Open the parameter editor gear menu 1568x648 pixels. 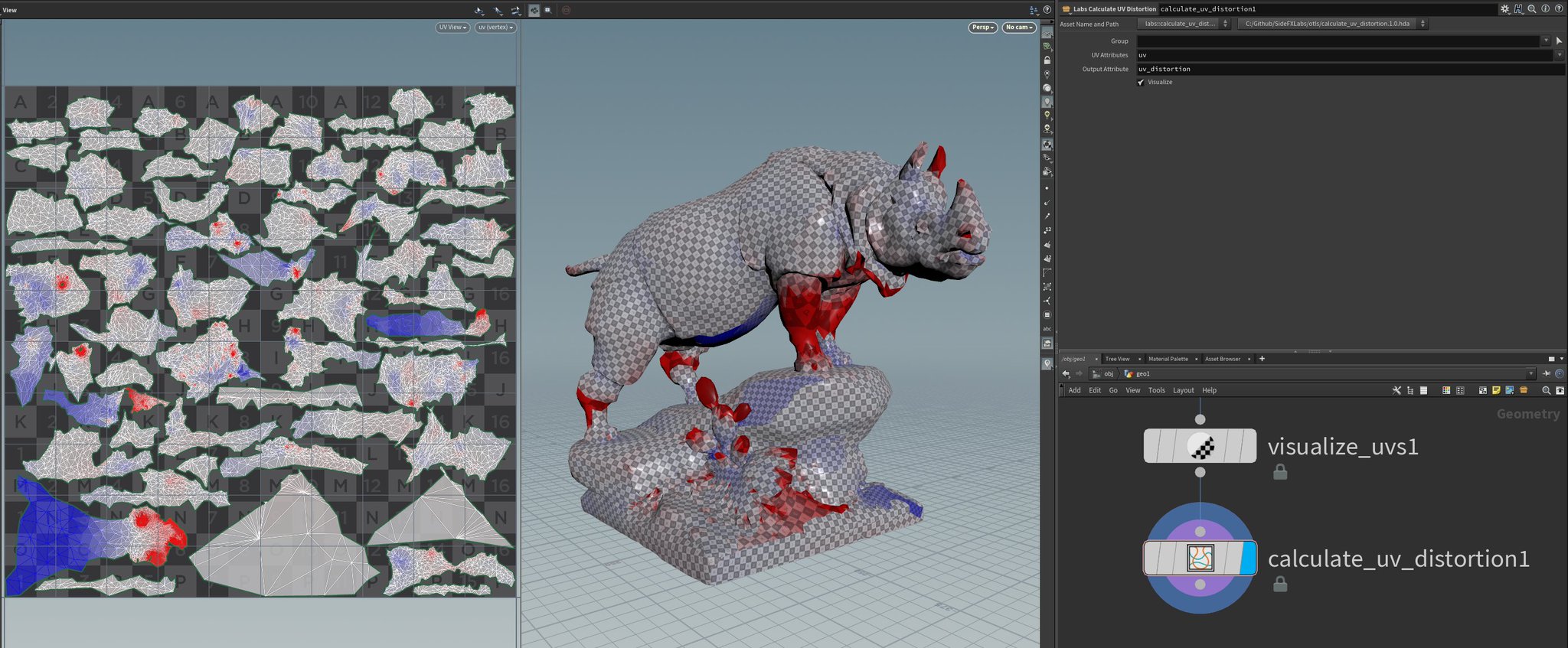coord(1504,9)
